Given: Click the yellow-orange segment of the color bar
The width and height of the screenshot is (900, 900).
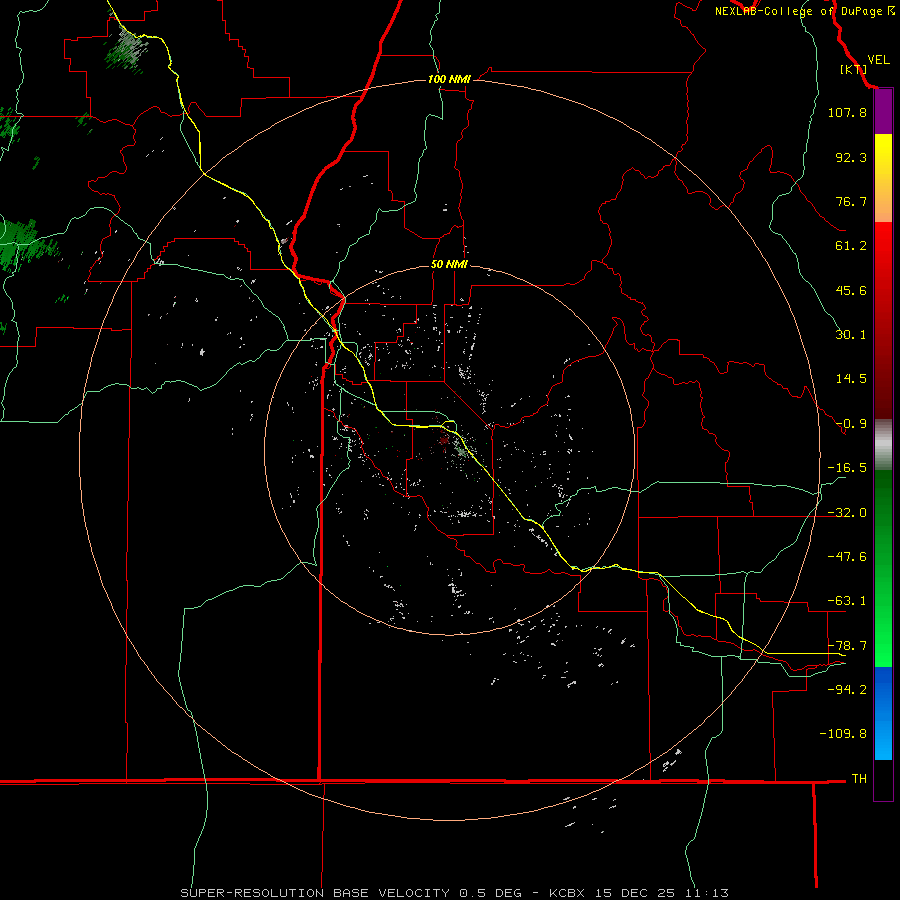Looking at the screenshot, I should tap(883, 178).
